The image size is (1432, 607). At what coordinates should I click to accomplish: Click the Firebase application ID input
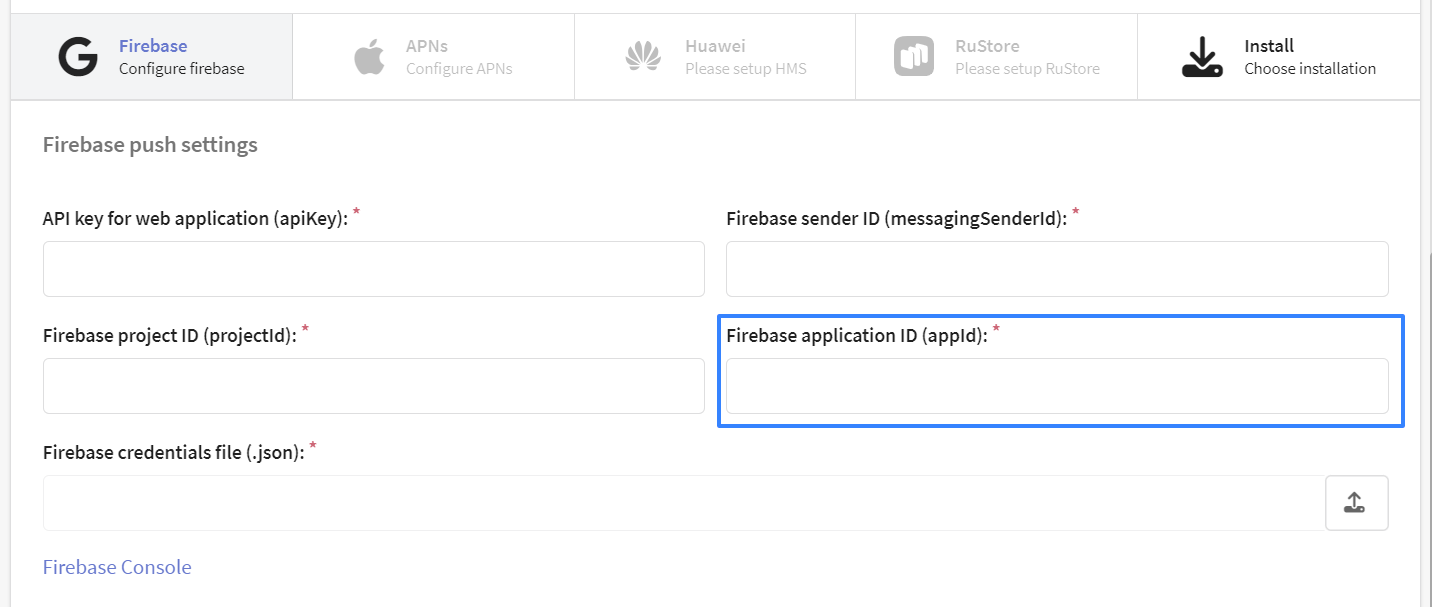pyautogui.click(x=1057, y=386)
